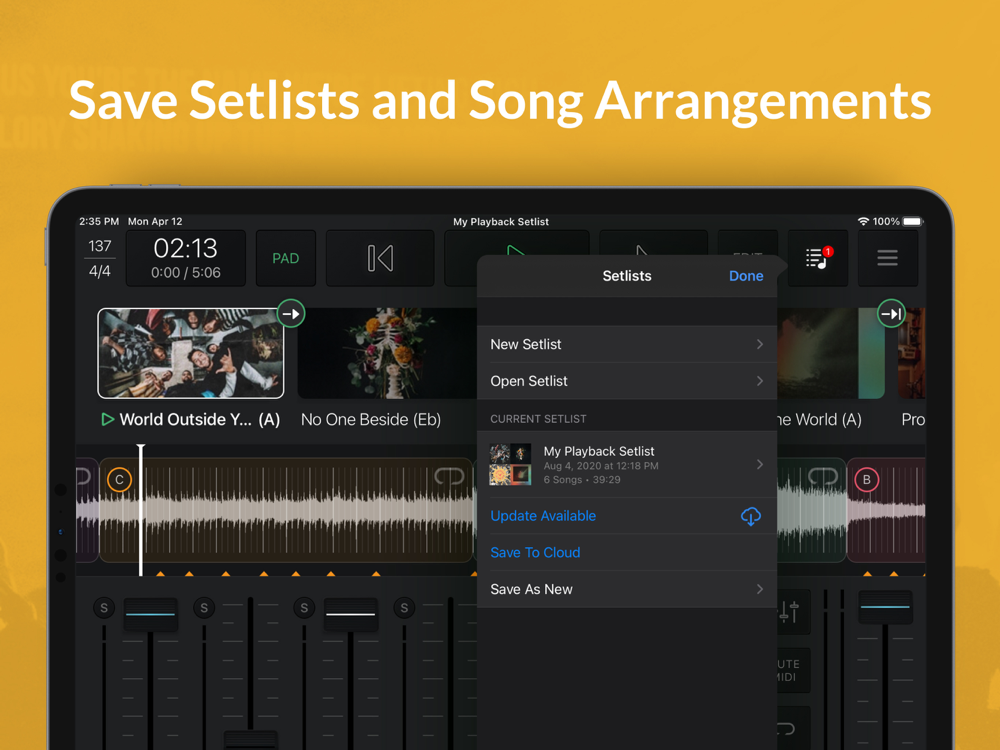The height and width of the screenshot is (750, 1000).
Task: Skip to the previous song
Action: [380, 258]
